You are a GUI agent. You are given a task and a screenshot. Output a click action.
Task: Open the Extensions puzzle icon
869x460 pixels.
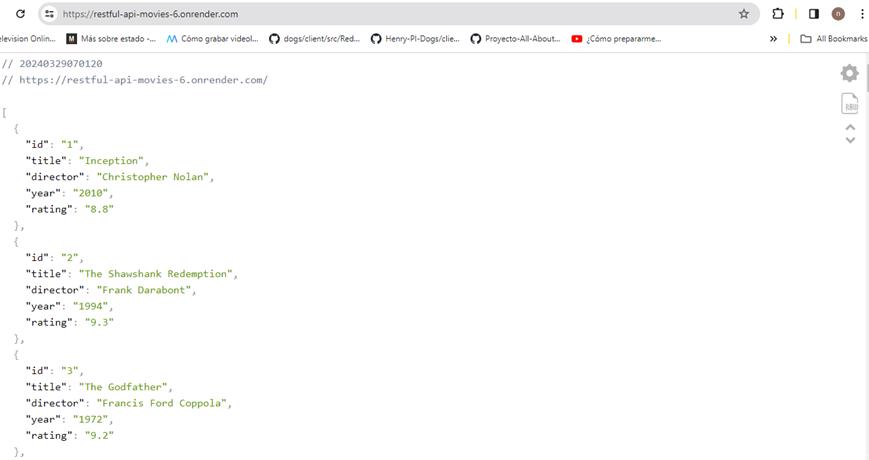coord(778,14)
